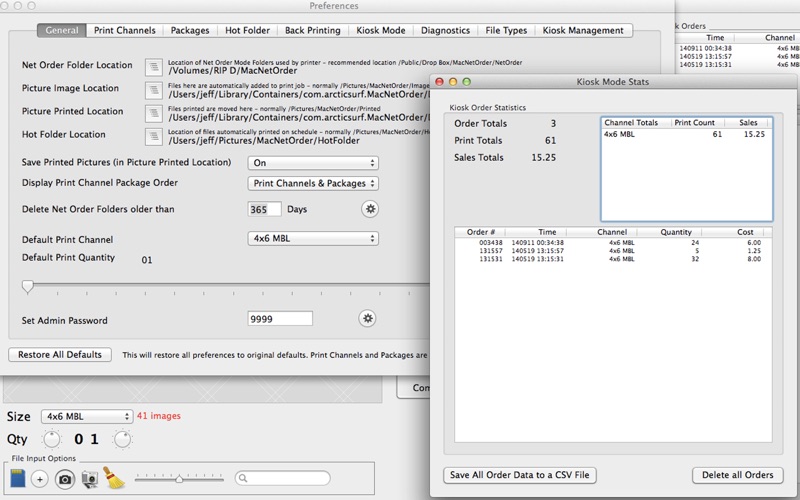Open the Save Printed Pictures dropdown
This screenshot has width=800, height=500.
(313, 163)
